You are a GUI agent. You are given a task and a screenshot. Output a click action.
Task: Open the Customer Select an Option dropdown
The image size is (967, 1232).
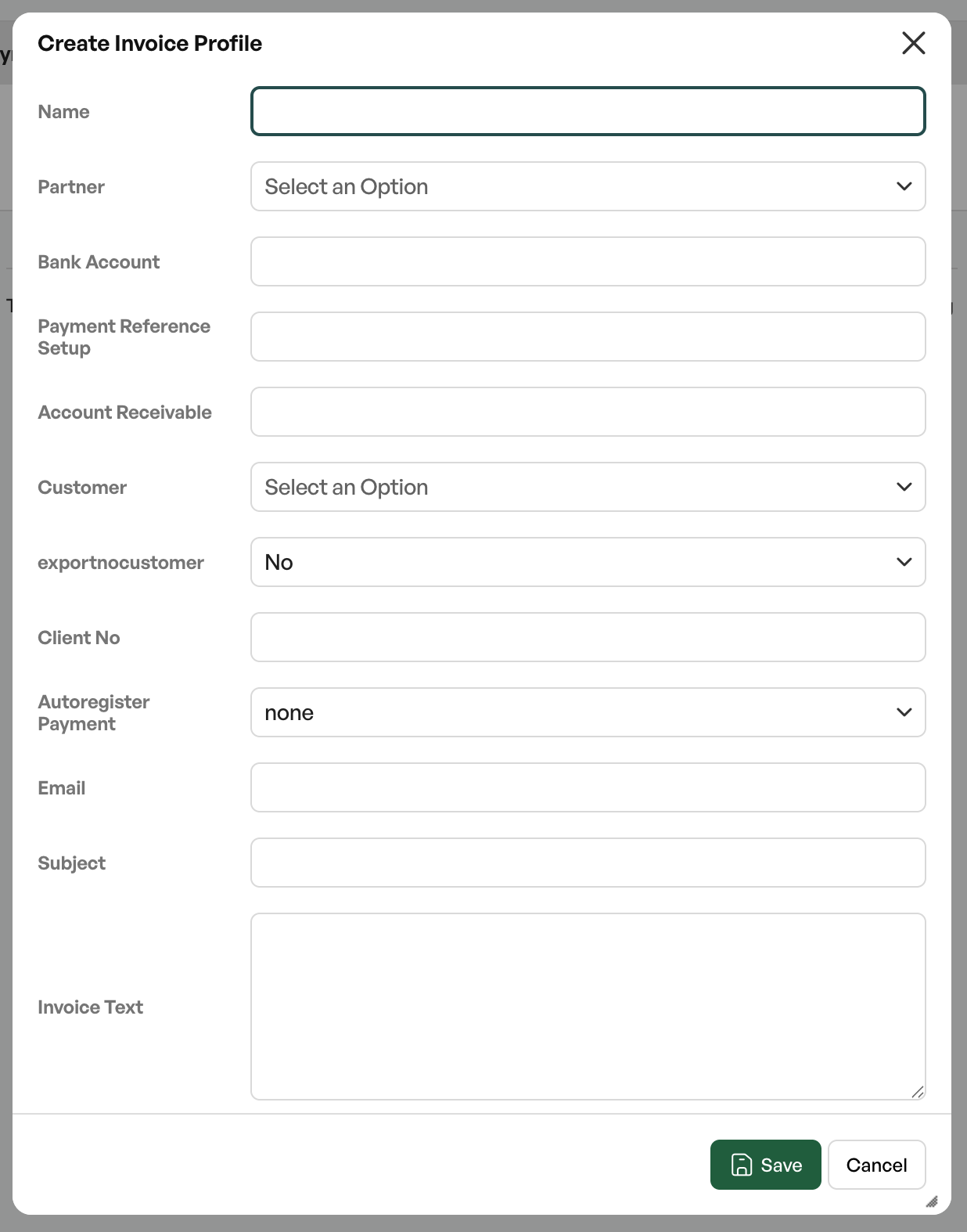[x=588, y=487]
